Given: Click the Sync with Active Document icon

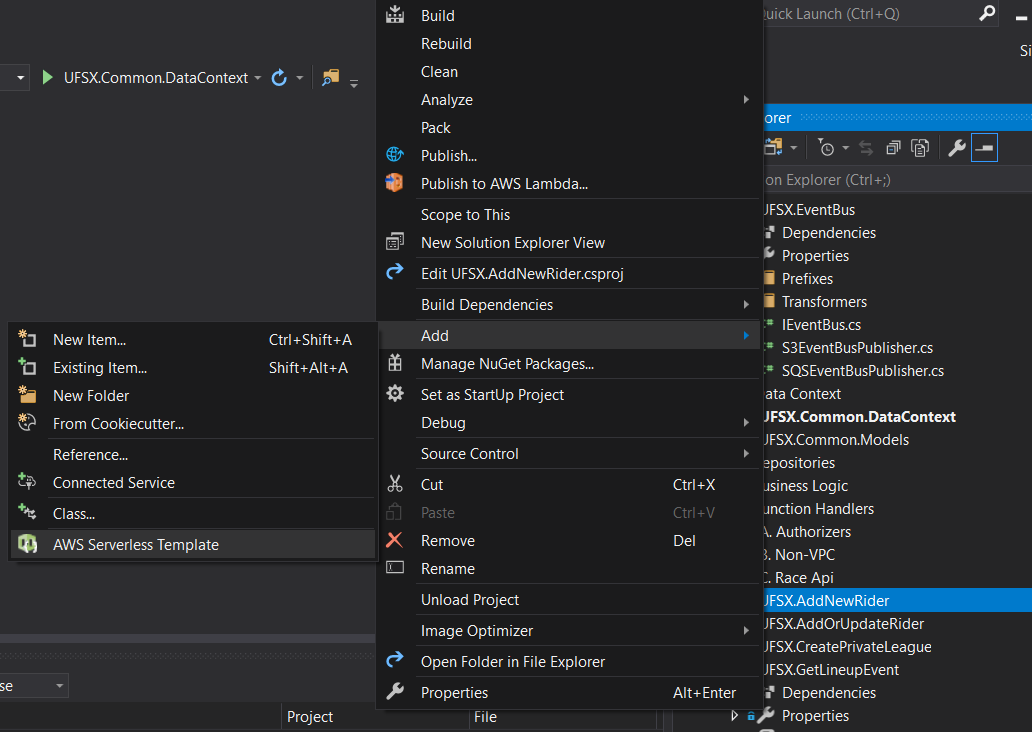Looking at the screenshot, I should pos(866,147).
